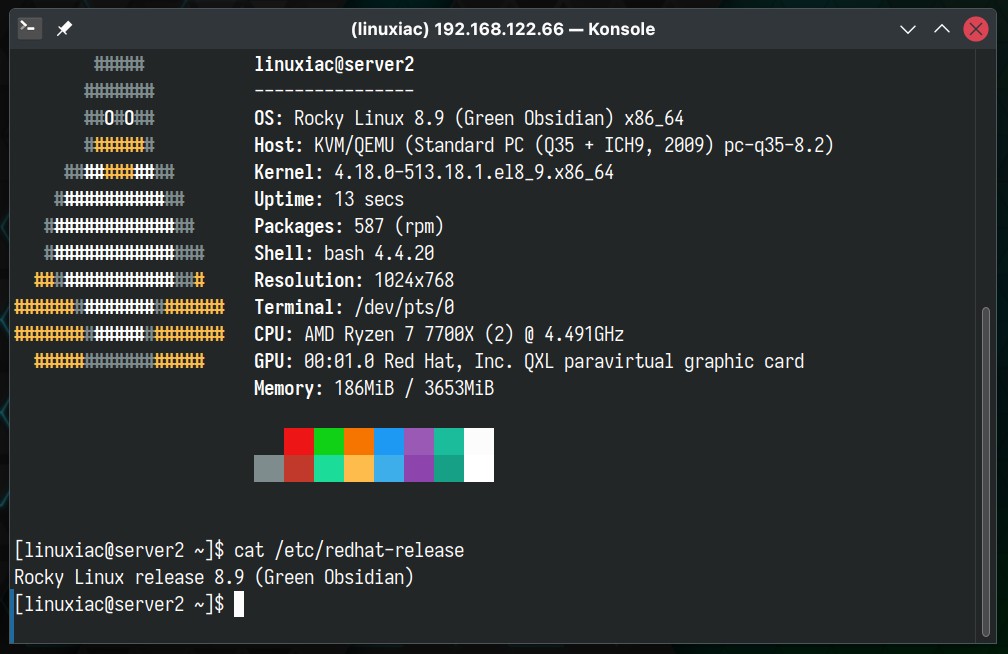This screenshot has width=1008, height=654.
Task: Click the 'CPU: AMD Ryzen 7 7700X' line
Action: click(x=439, y=334)
